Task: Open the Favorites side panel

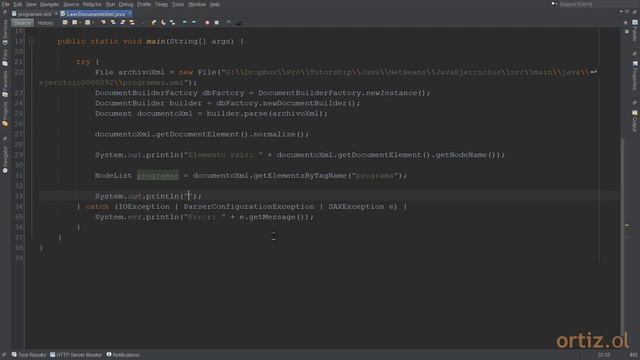Action: (x=5, y=84)
